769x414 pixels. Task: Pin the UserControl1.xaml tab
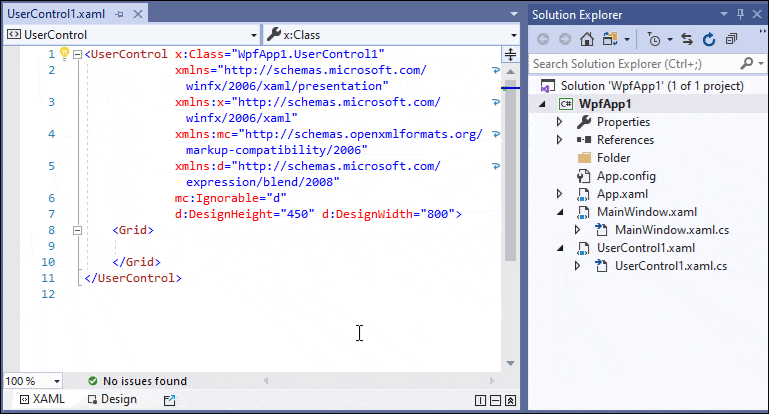coord(119,15)
